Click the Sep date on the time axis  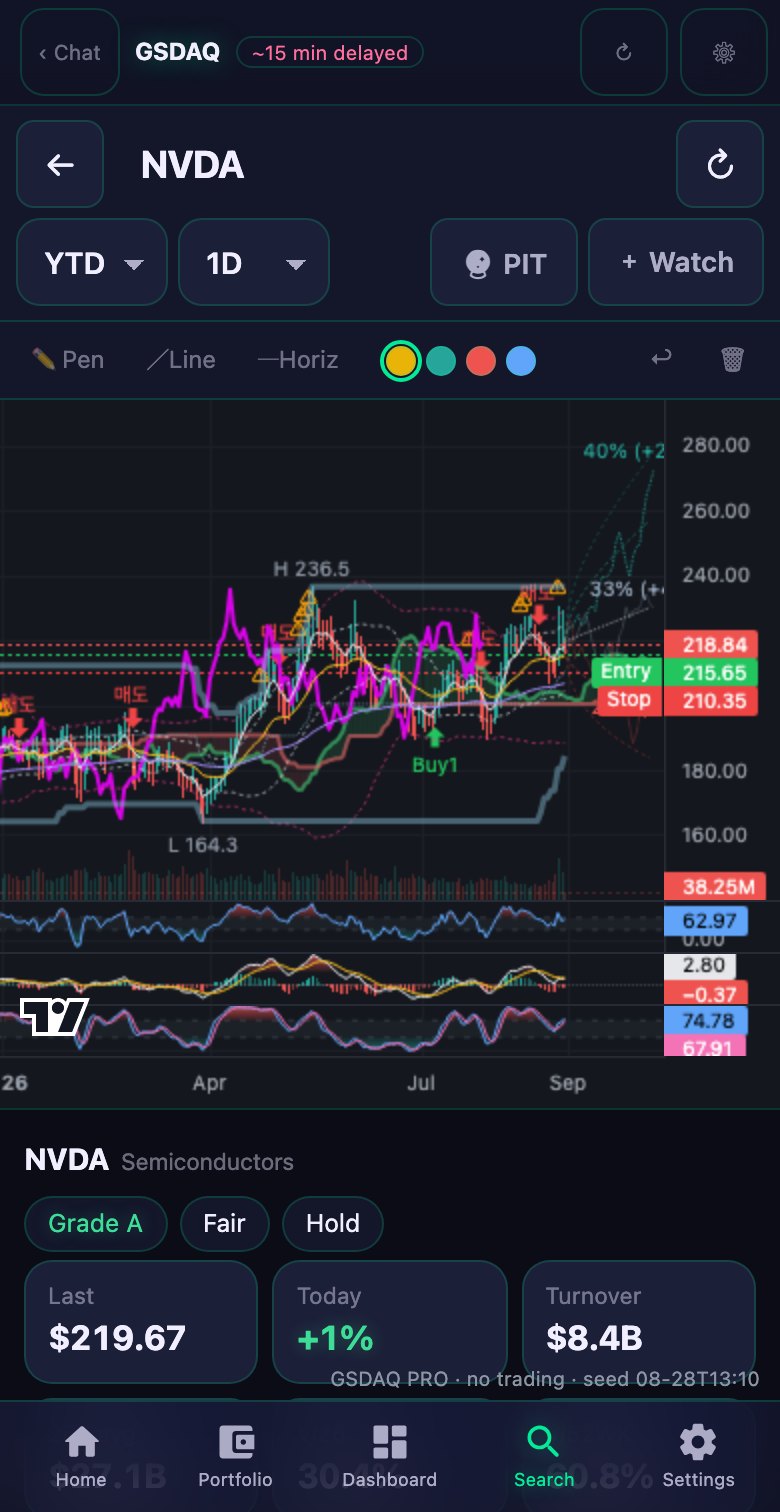point(567,1083)
